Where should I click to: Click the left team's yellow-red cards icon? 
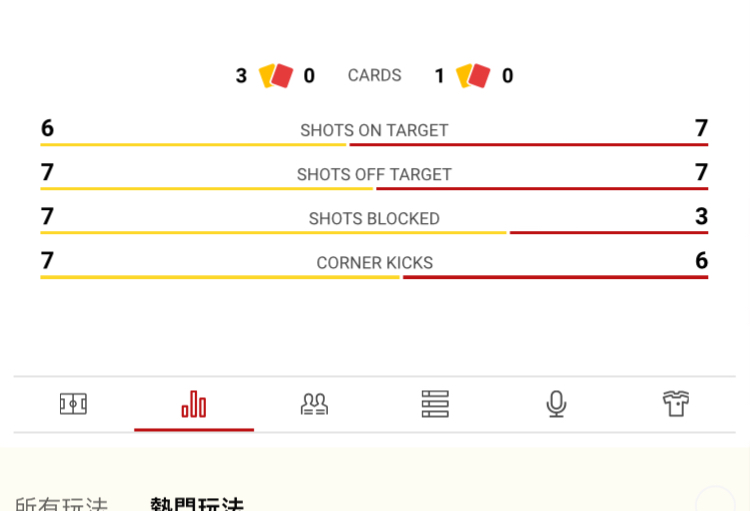pyautogui.click(x=275, y=76)
